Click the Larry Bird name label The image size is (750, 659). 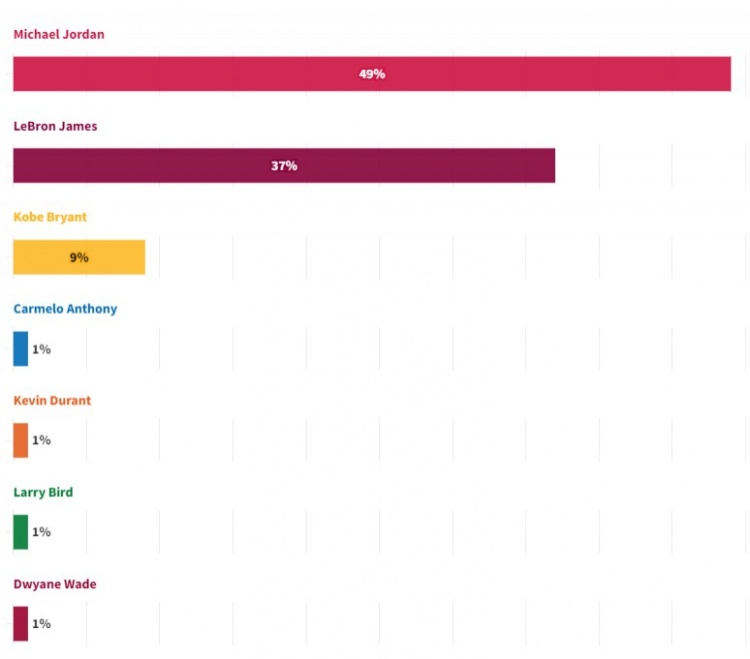coord(43,492)
